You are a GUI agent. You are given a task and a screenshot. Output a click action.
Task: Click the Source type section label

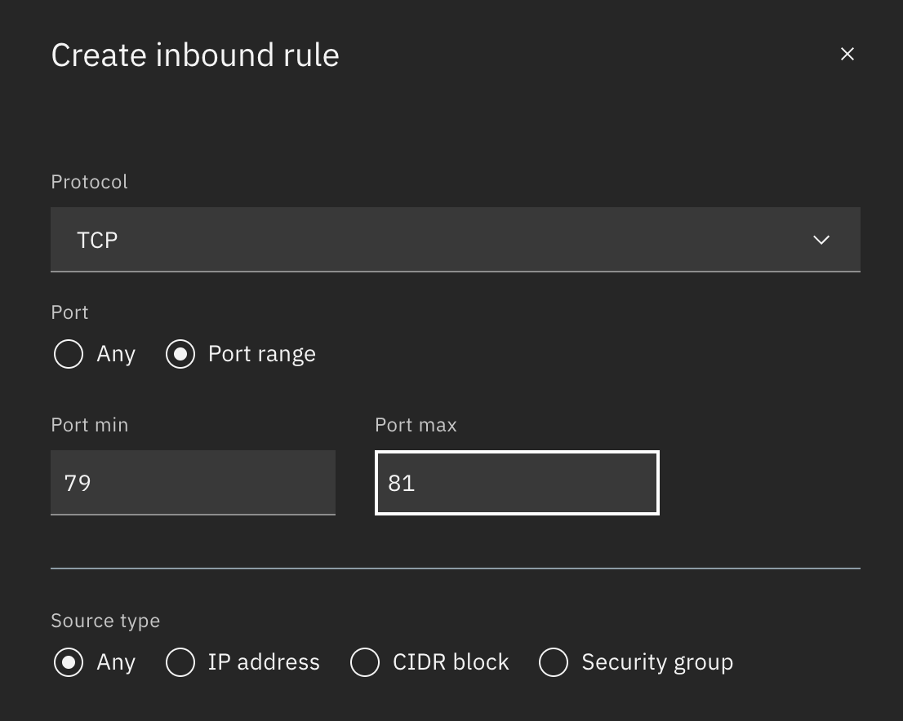click(105, 621)
